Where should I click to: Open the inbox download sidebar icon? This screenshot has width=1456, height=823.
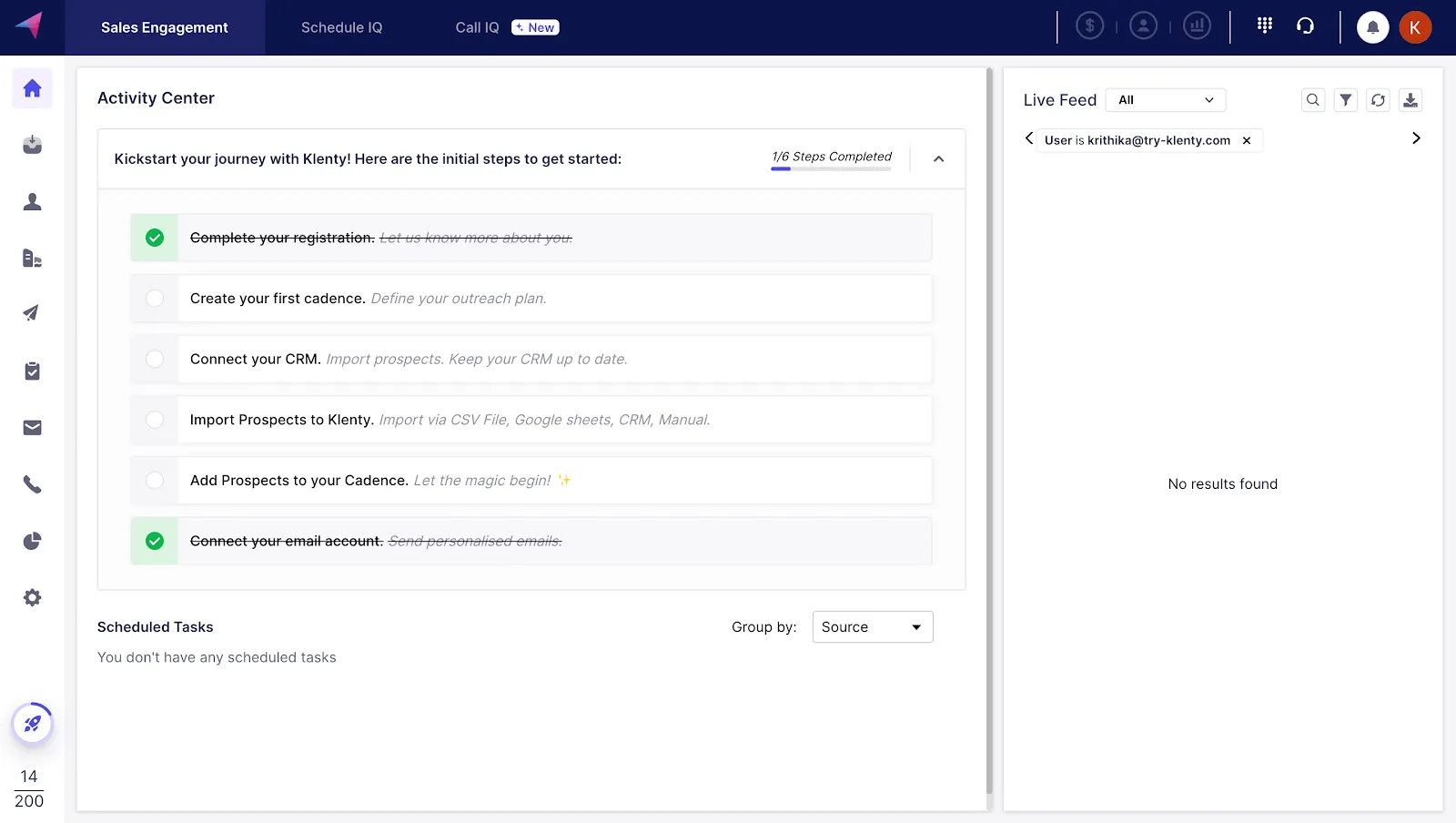click(32, 145)
